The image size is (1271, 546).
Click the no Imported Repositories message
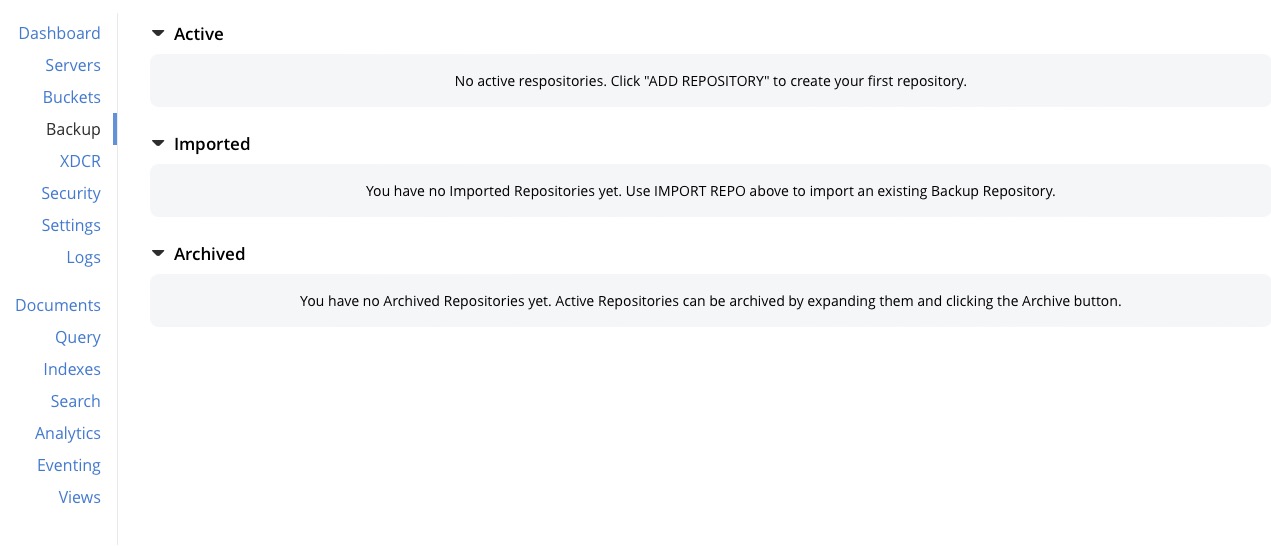coord(710,191)
